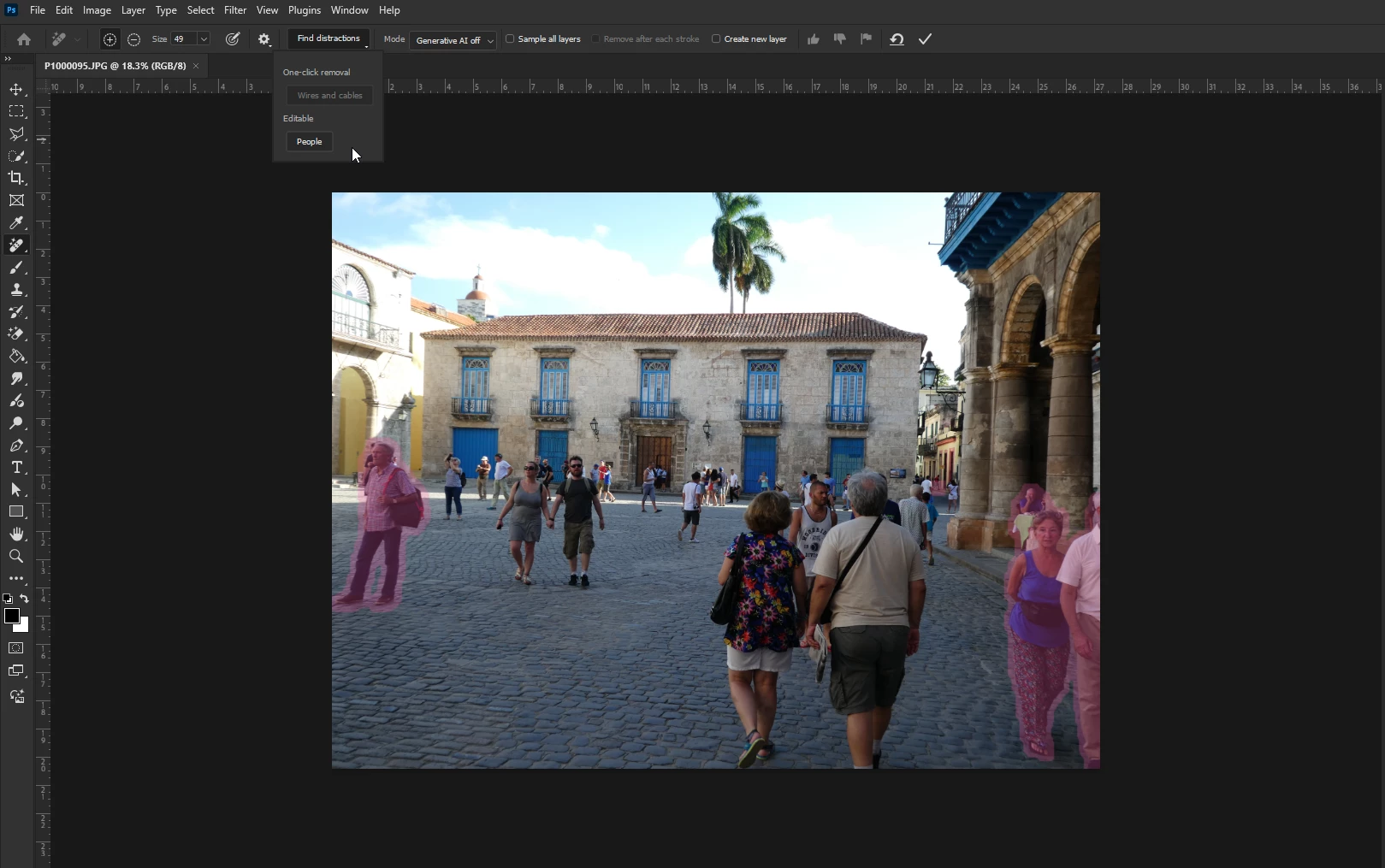
Task: Open the Filter menu
Action: [x=234, y=10]
